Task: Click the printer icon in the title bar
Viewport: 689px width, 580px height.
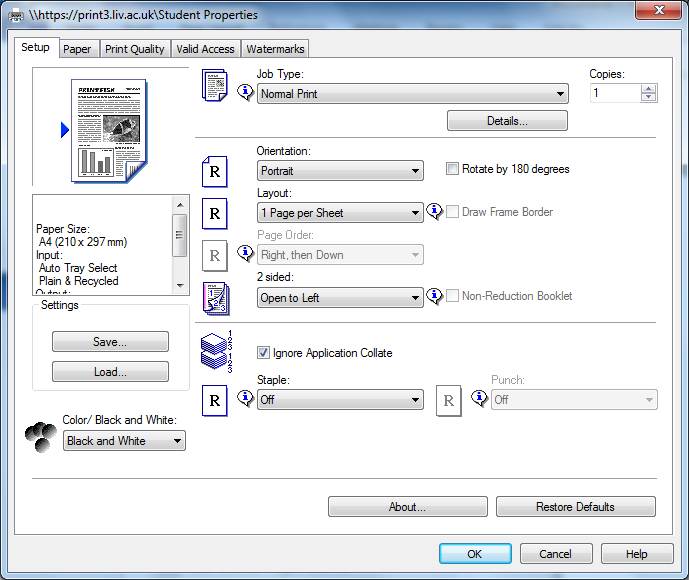Action: tap(16, 15)
